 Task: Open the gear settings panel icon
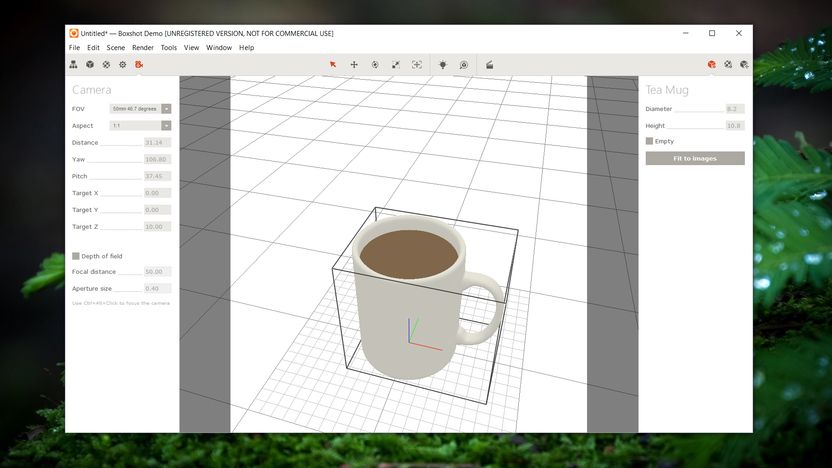pyautogui.click(x=123, y=64)
